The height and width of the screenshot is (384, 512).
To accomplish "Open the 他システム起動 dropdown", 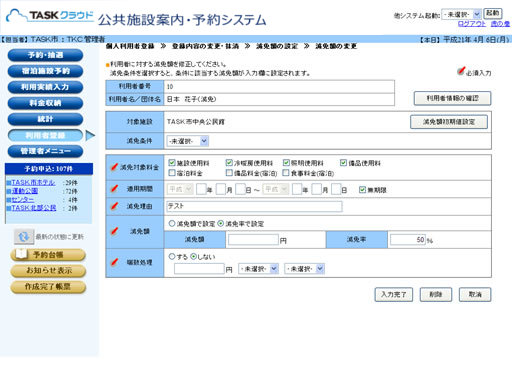I will tap(461, 14).
